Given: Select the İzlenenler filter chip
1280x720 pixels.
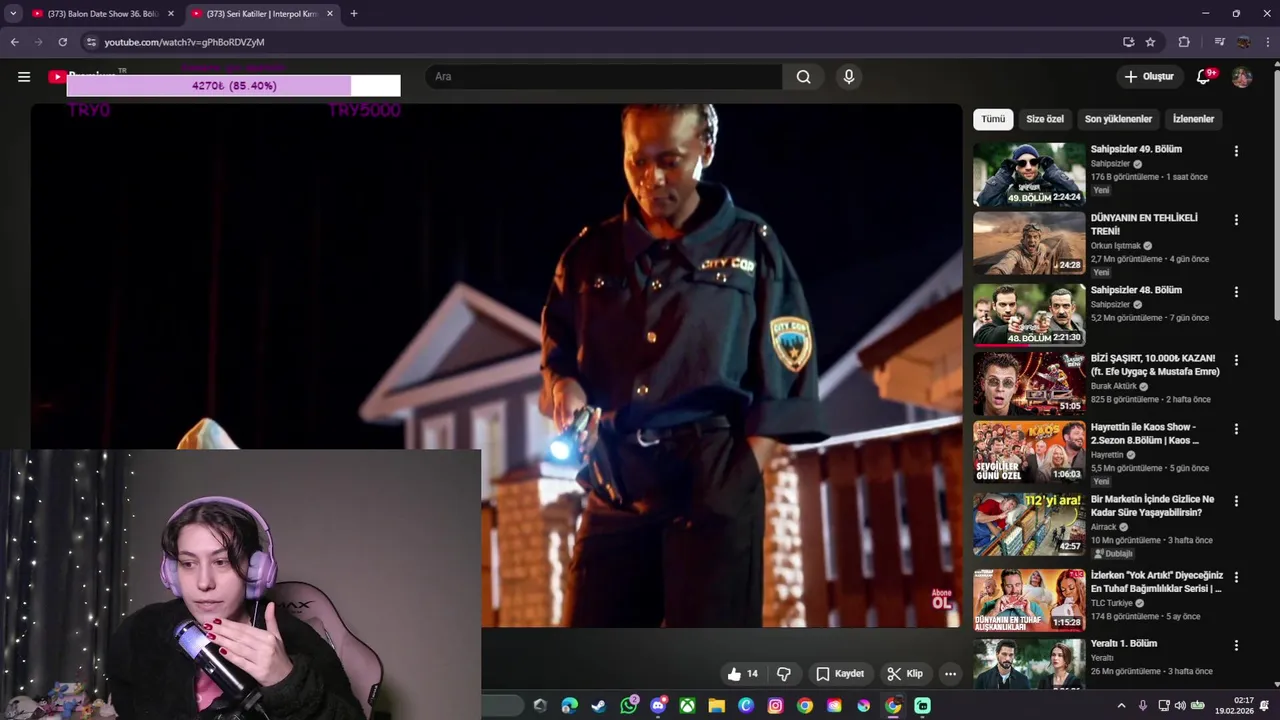Looking at the screenshot, I should (1193, 119).
